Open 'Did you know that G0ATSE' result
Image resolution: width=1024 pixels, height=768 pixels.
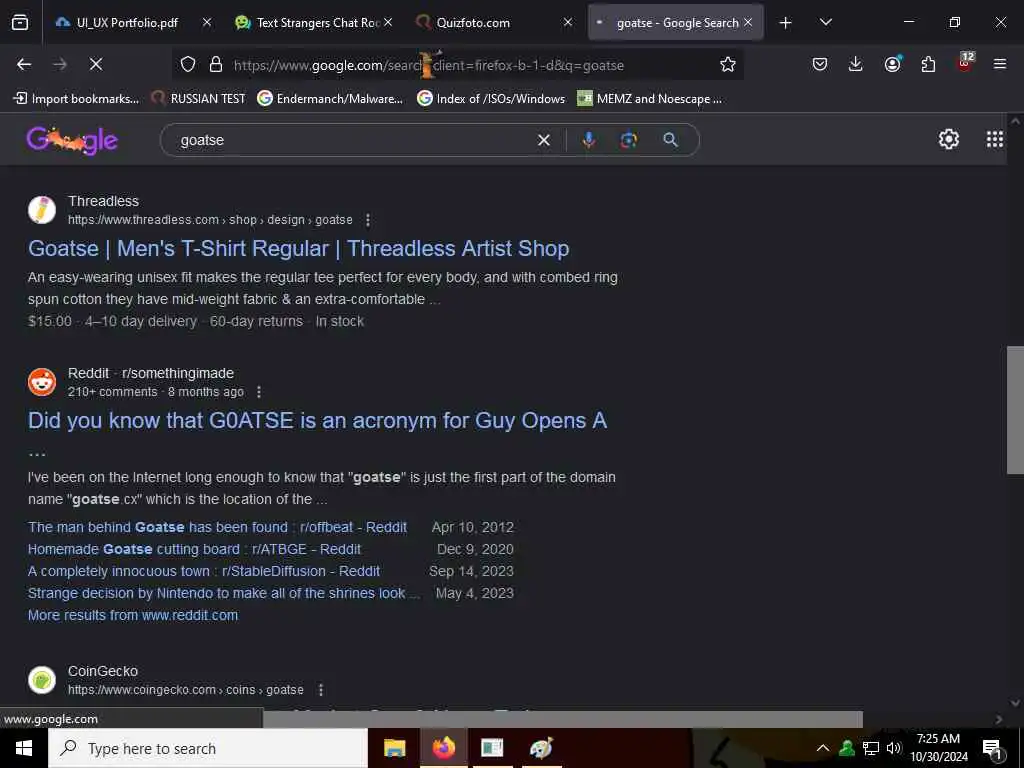pyautogui.click(x=317, y=421)
